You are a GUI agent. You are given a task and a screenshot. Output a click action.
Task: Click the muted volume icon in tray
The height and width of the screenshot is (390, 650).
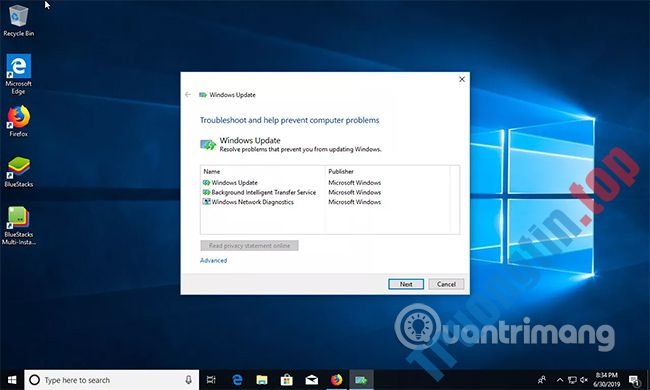point(584,380)
